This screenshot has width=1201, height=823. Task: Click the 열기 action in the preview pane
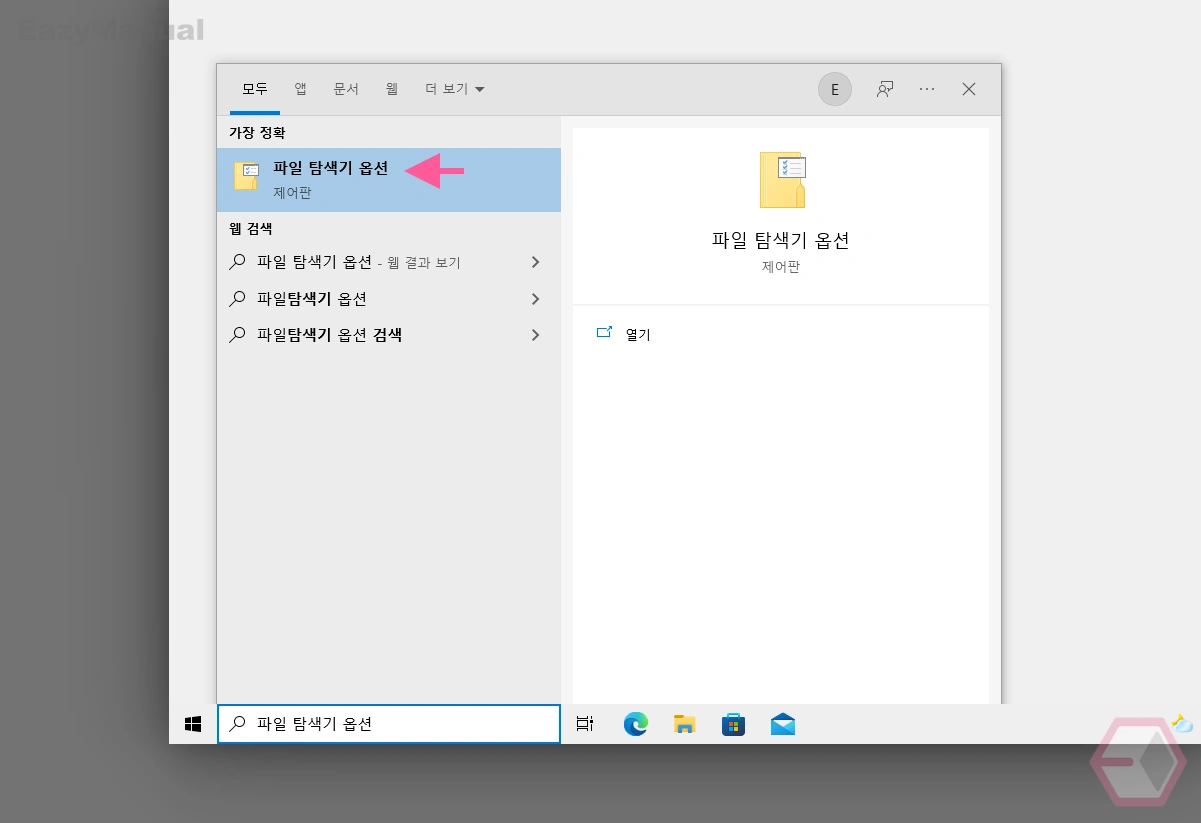(638, 335)
